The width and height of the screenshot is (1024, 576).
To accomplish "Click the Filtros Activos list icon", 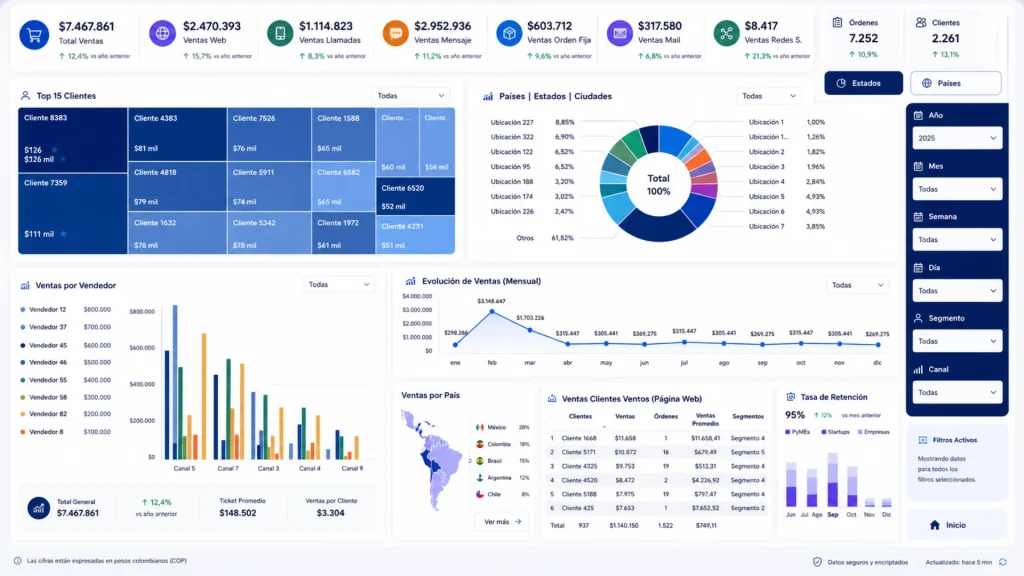I will point(923,440).
